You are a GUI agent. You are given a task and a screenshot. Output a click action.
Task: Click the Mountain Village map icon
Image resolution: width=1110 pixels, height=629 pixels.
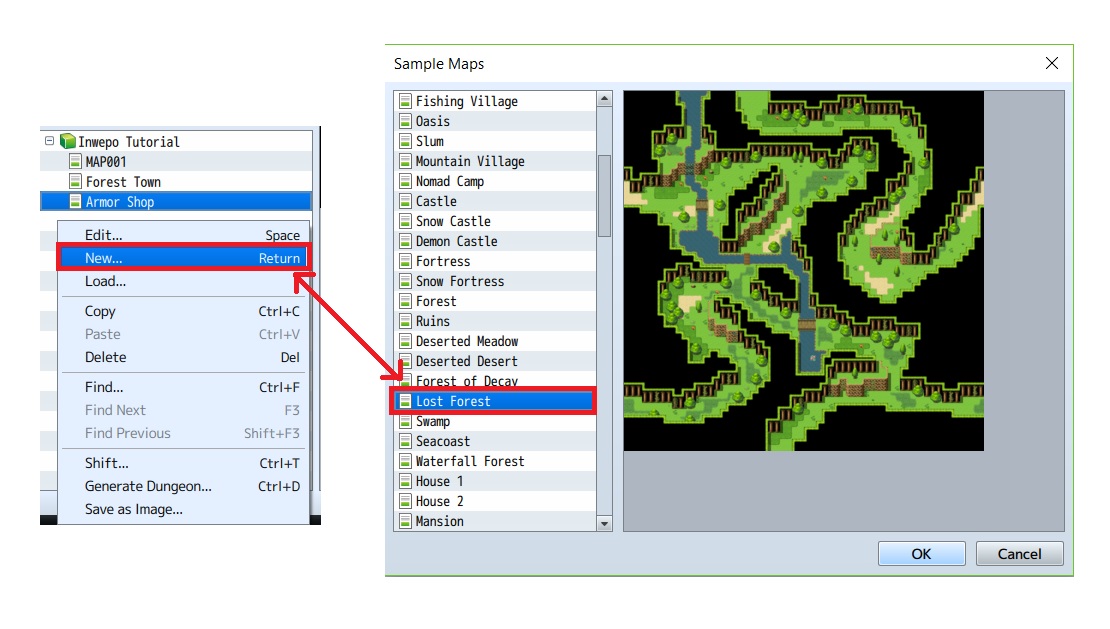pyautogui.click(x=405, y=161)
